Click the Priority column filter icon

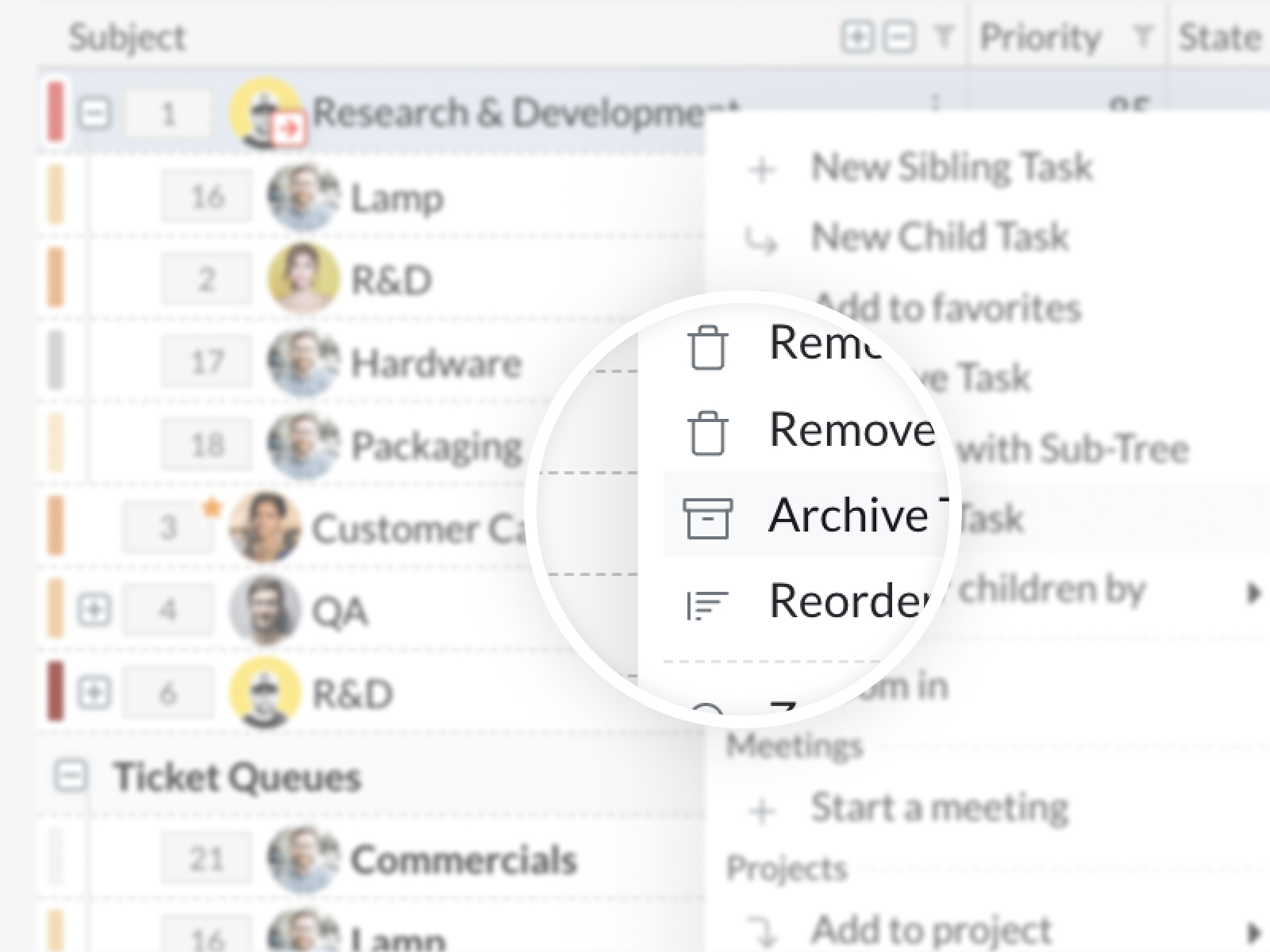click(1142, 37)
